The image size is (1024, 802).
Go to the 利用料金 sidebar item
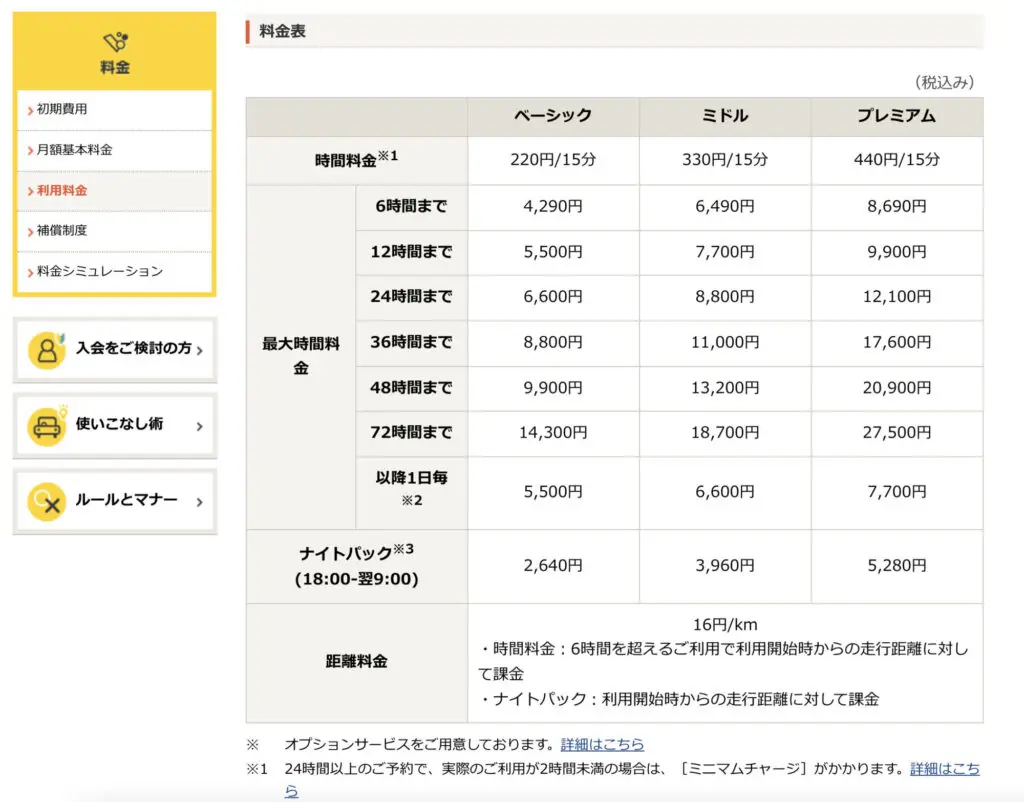pyautogui.click(x=62, y=190)
